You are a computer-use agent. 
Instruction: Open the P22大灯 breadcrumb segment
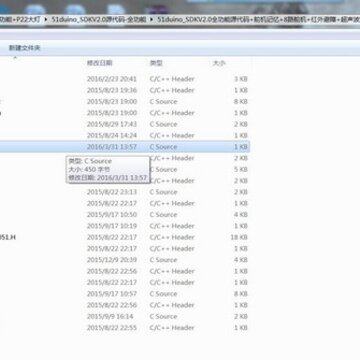[28, 19]
